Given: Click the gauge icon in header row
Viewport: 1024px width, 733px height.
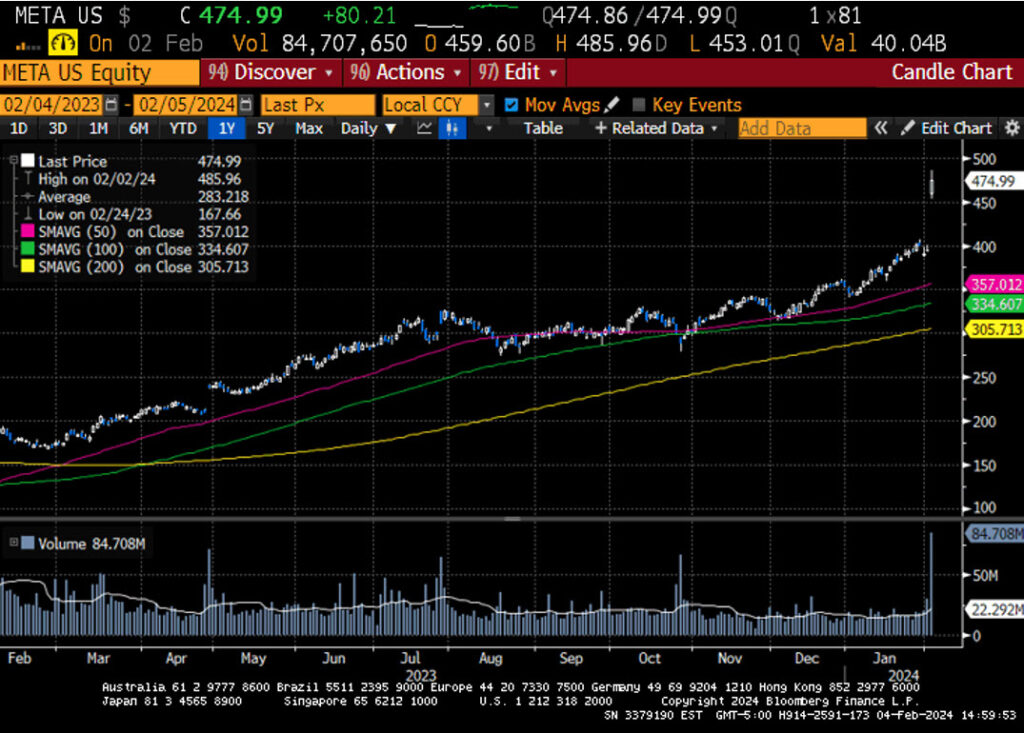Looking at the screenshot, I should [x=65, y=43].
